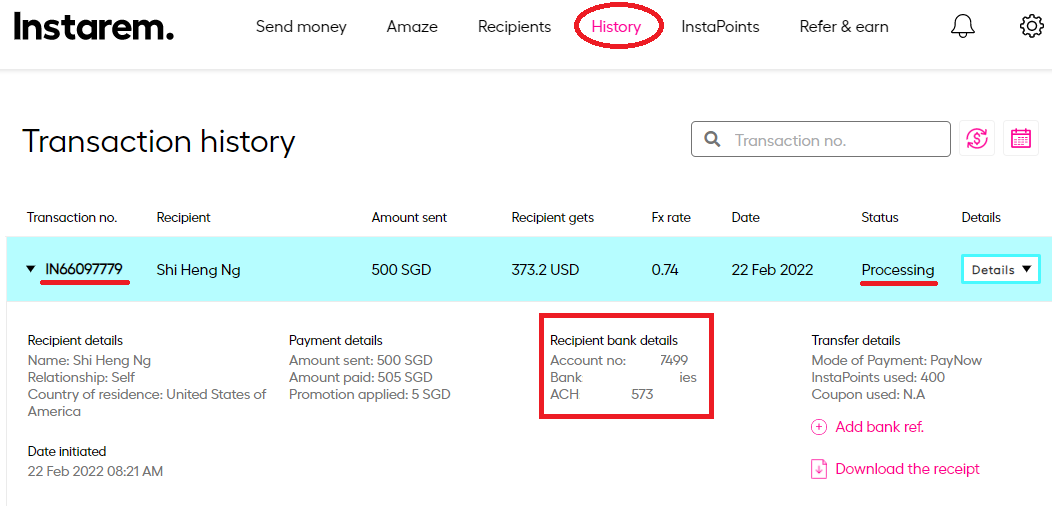Image resolution: width=1052 pixels, height=506 pixels.
Task: Click the plus icon beside Add bank ref.
Action: [819, 427]
